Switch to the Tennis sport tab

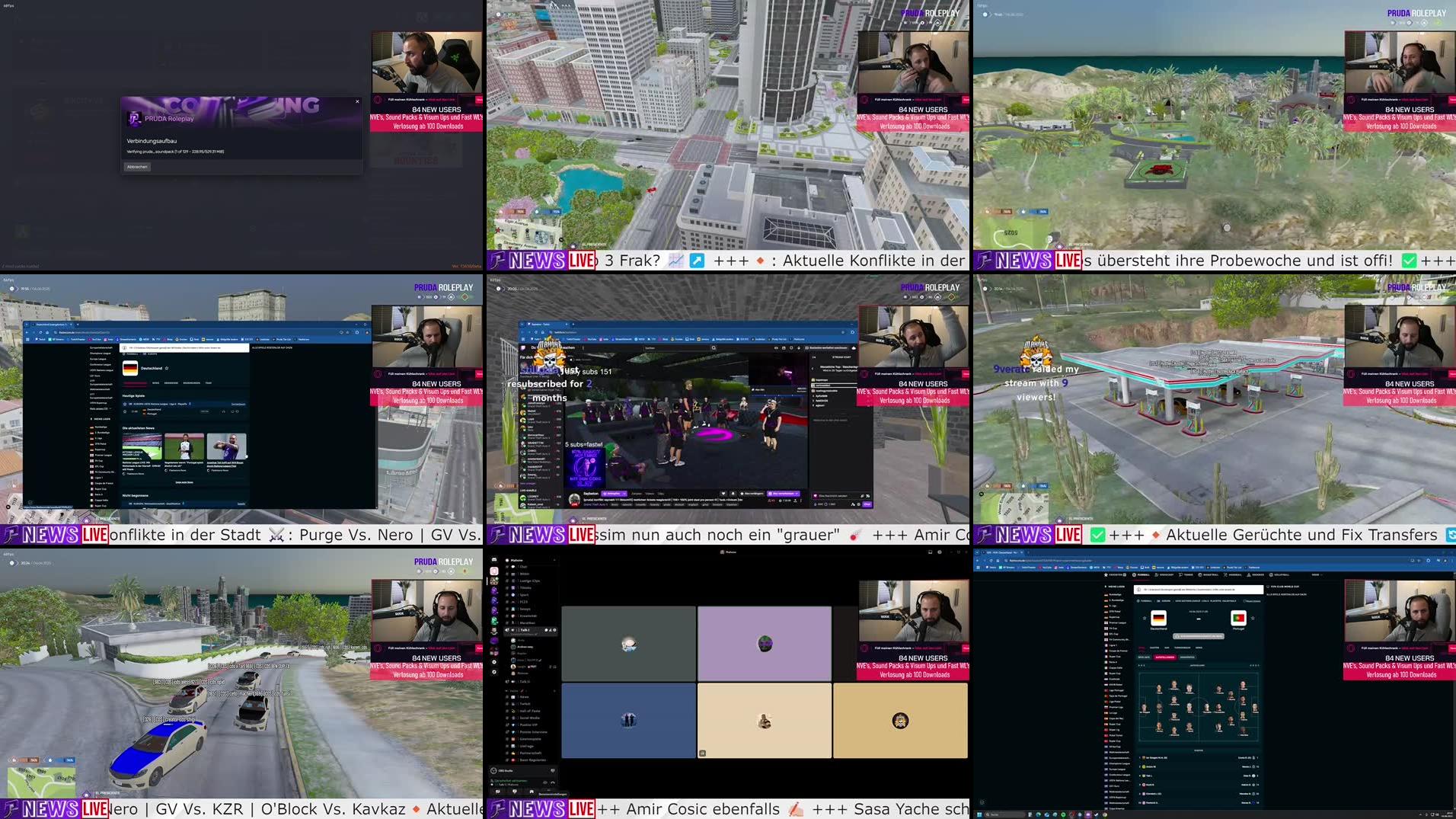pos(1186,574)
